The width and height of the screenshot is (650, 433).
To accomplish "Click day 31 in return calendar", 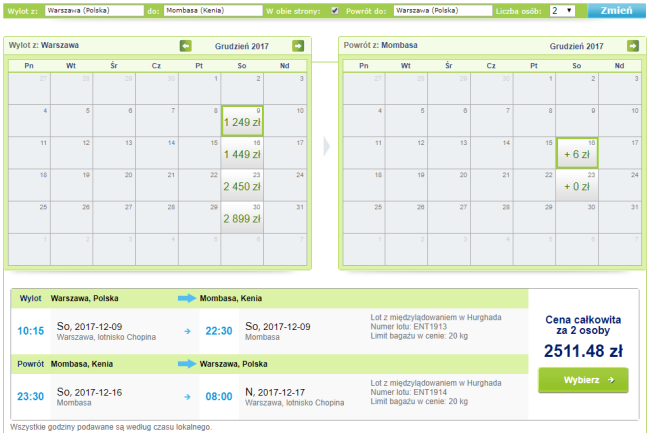I will click(620, 218).
